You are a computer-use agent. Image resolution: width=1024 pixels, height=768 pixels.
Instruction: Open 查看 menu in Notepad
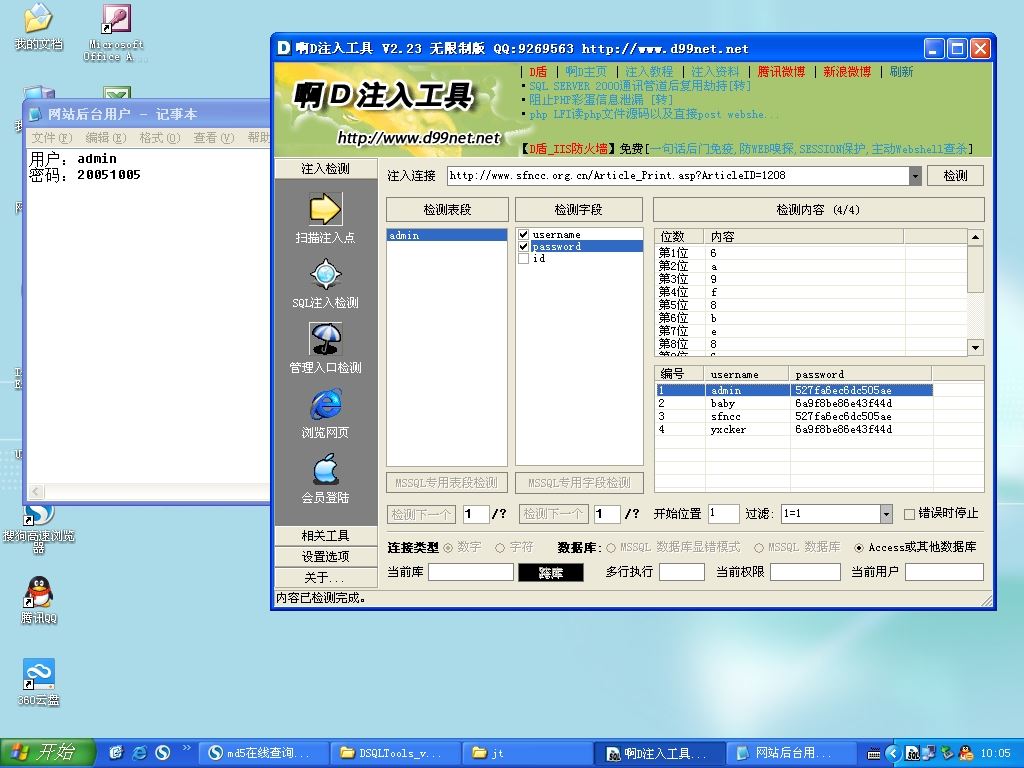pyautogui.click(x=214, y=138)
